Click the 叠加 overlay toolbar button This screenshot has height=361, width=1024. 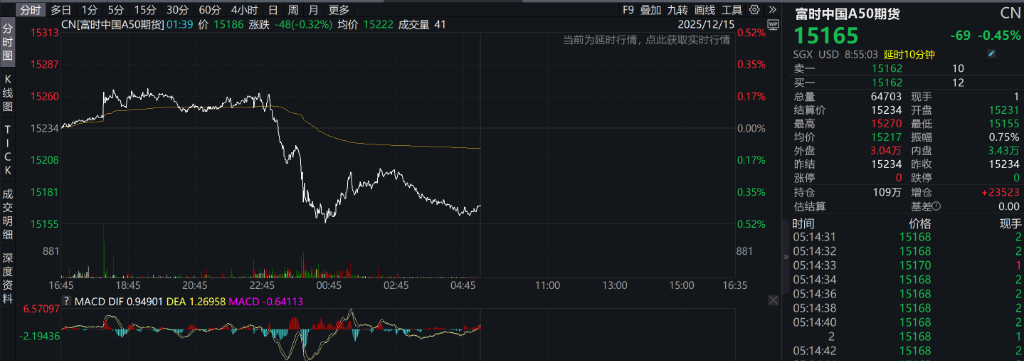point(650,10)
